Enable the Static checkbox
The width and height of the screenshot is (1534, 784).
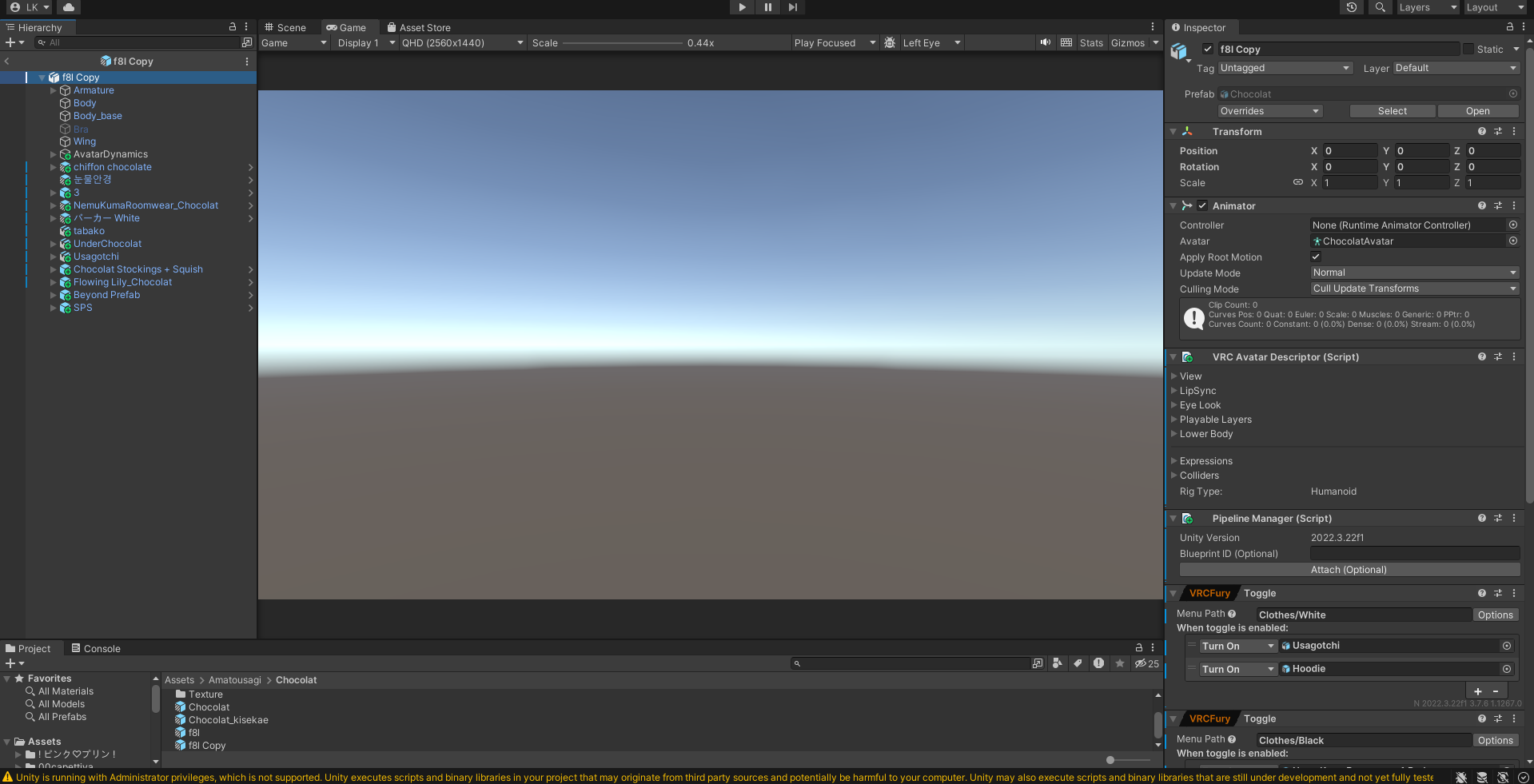click(x=1468, y=49)
